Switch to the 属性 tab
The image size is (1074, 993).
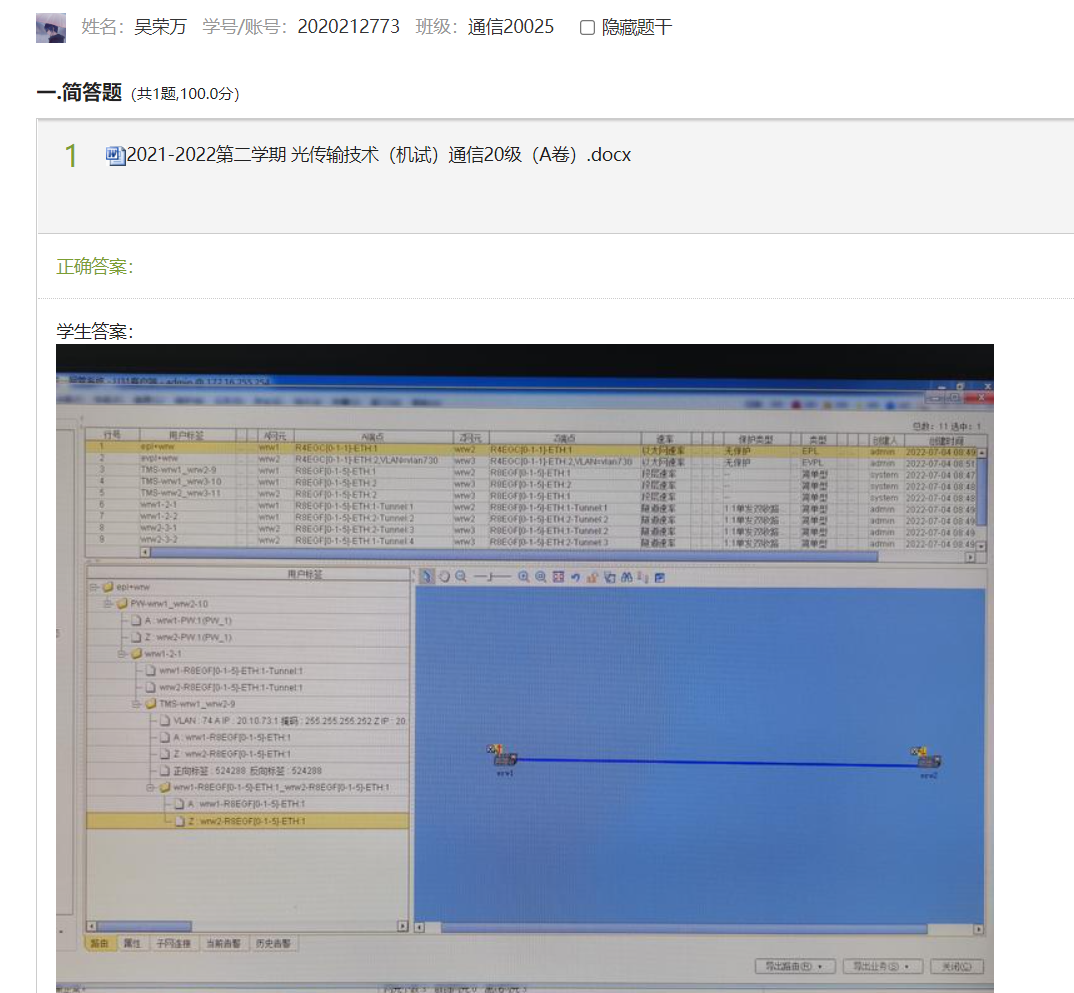point(131,943)
